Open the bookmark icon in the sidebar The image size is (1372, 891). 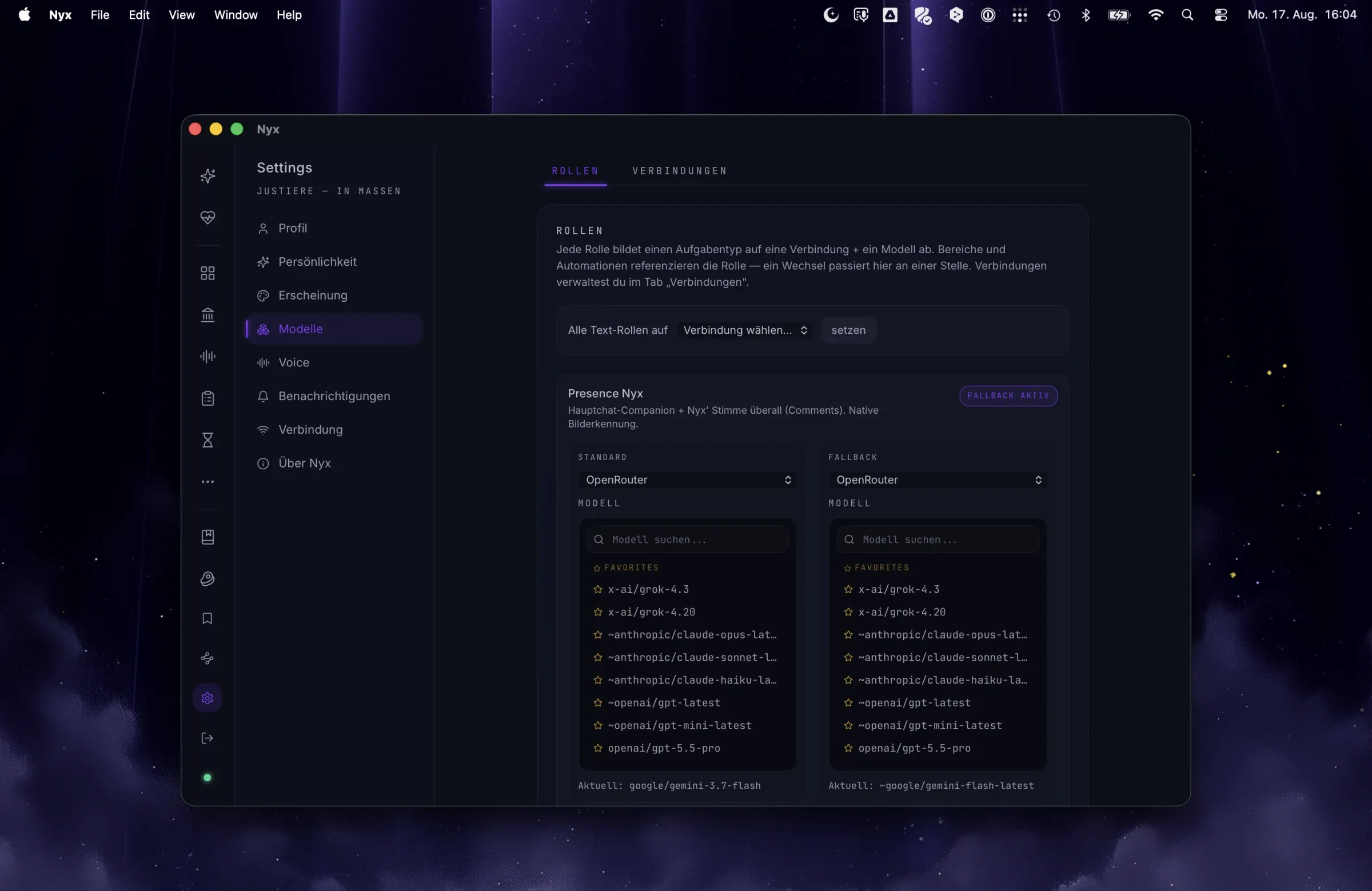[208, 618]
